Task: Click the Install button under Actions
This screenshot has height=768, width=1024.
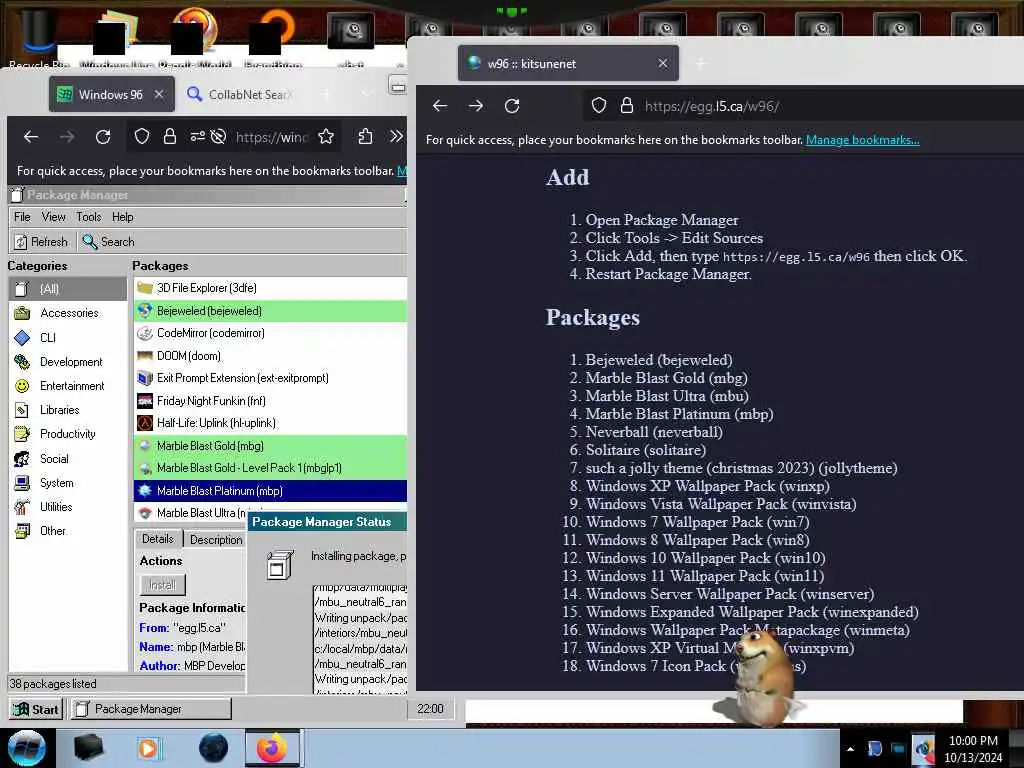Action: pos(163,585)
